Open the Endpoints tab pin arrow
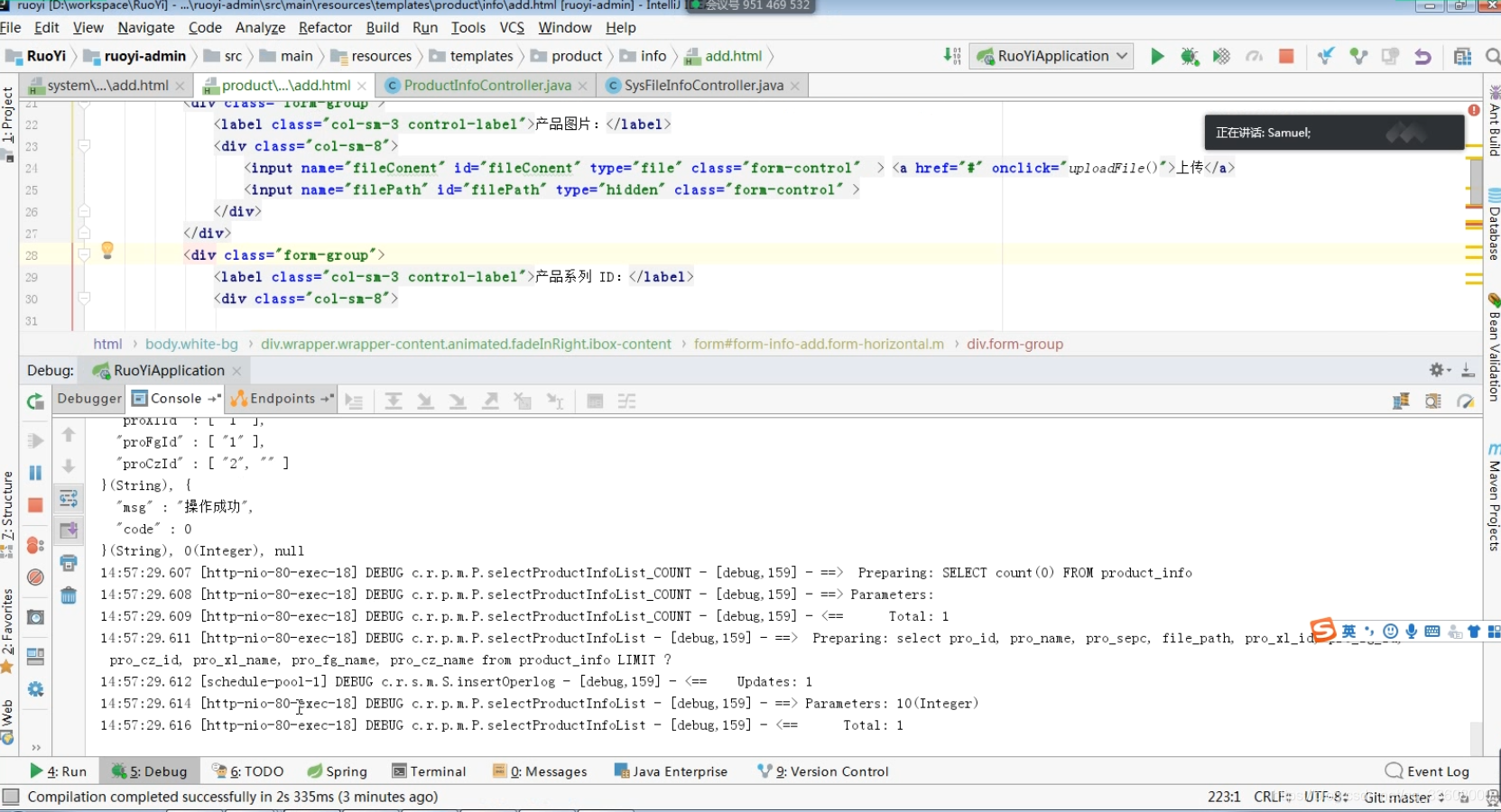The width and height of the screenshot is (1501, 812). (x=327, y=398)
